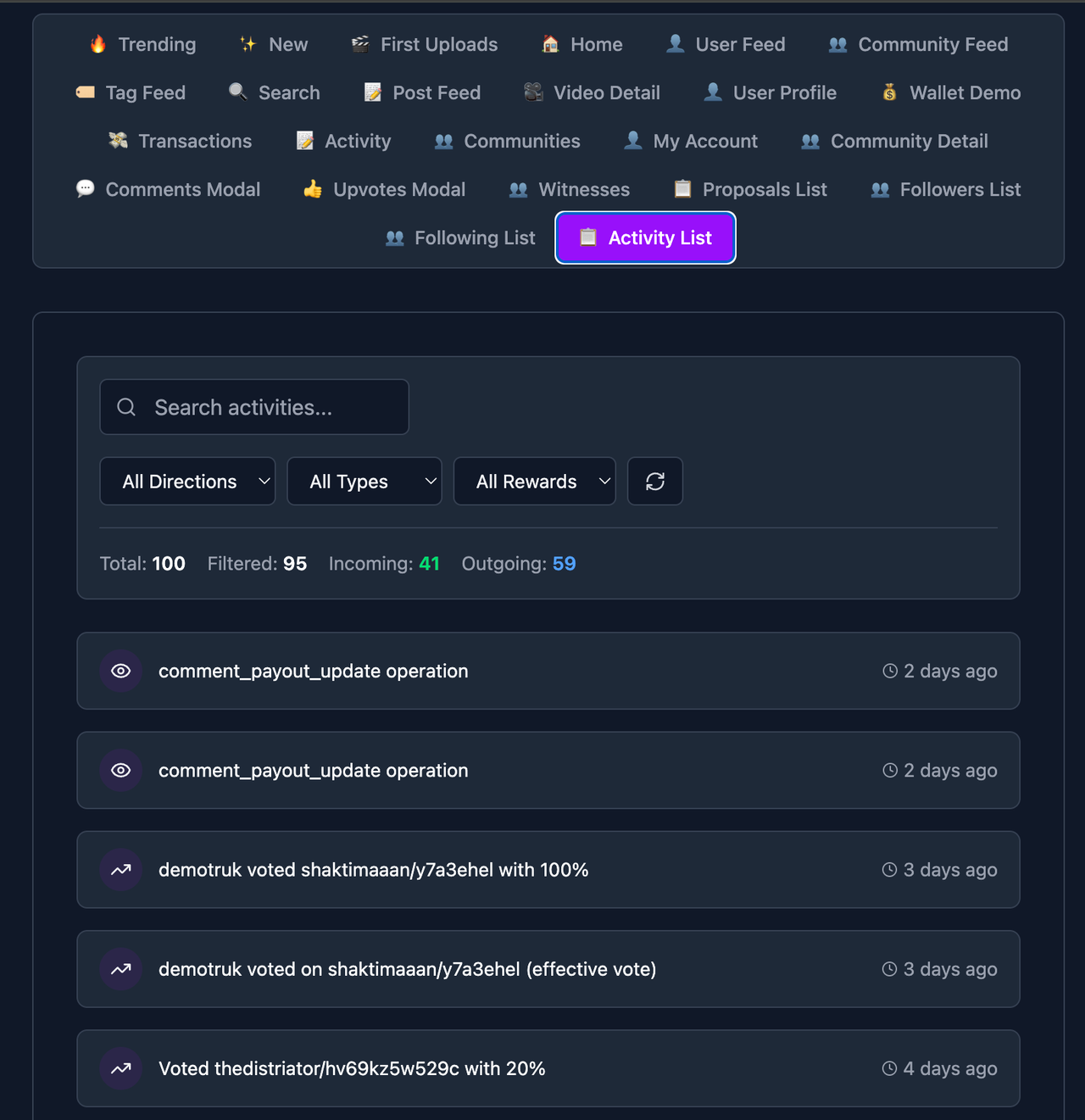Click trend icon beside 100% vote entry
Image resolution: width=1085 pixels, height=1120 pixels.
click(x=121, y=870)
